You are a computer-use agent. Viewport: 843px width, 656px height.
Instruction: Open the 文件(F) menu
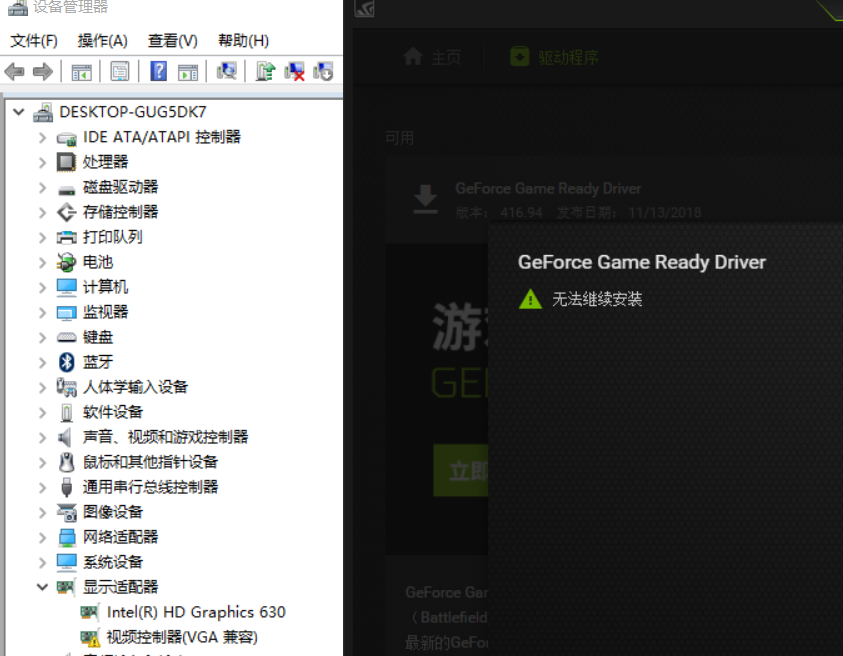coord(33,41)
